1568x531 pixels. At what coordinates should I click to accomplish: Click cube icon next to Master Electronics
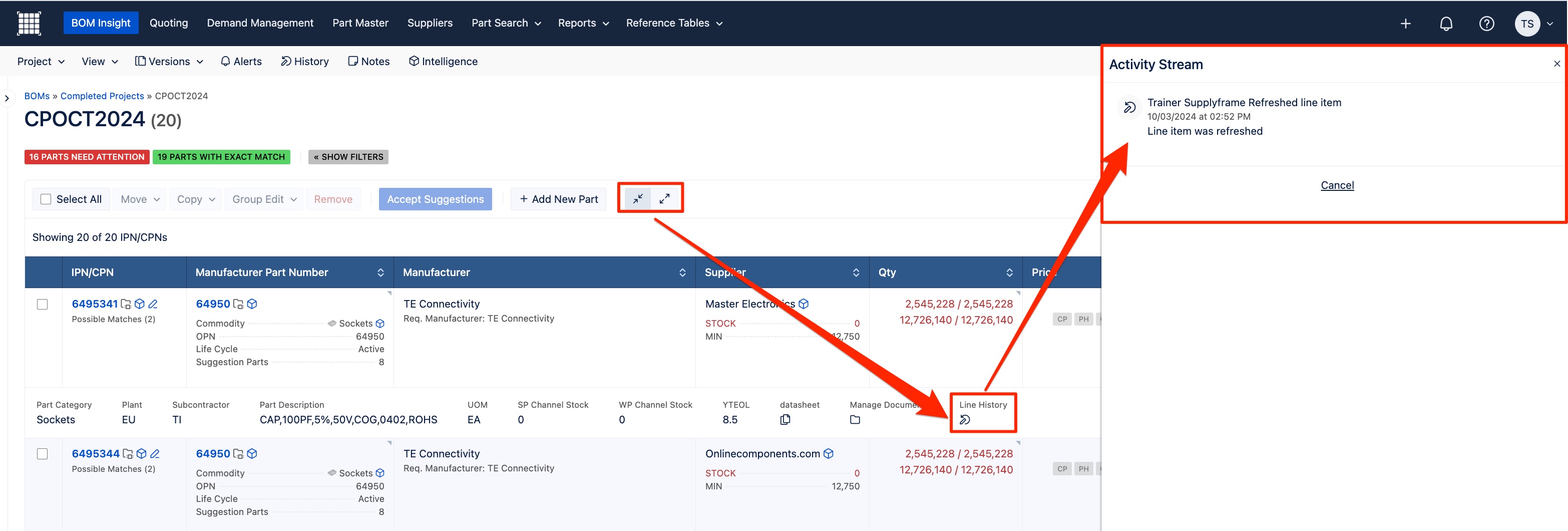[804, 304]
